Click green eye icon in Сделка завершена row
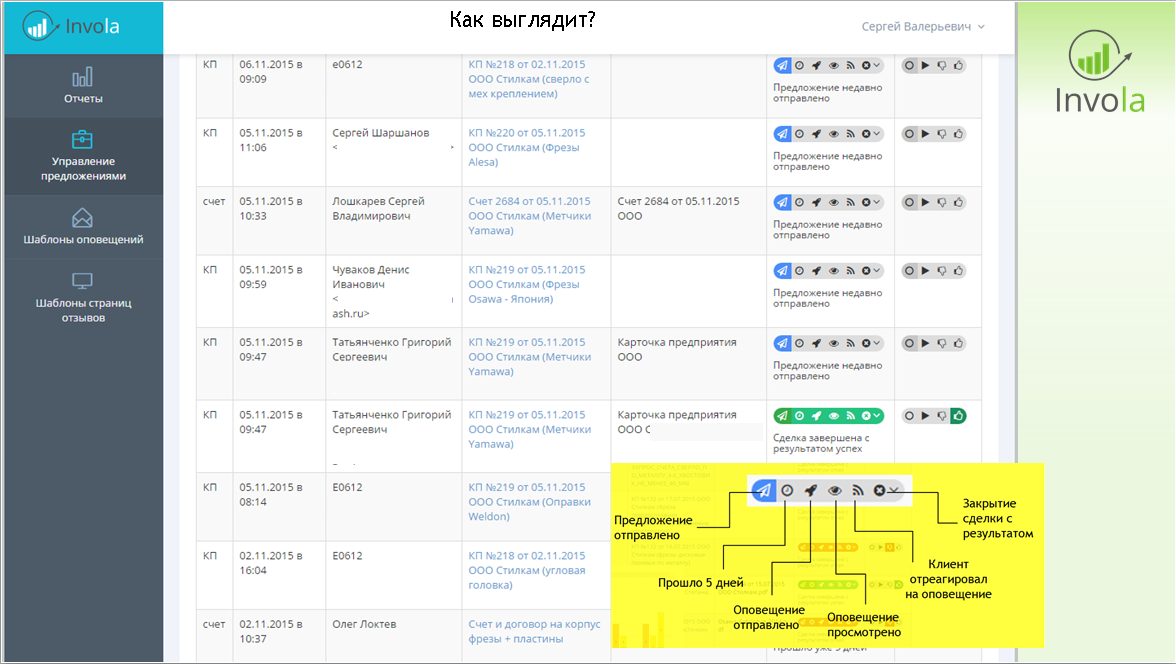 833,416
